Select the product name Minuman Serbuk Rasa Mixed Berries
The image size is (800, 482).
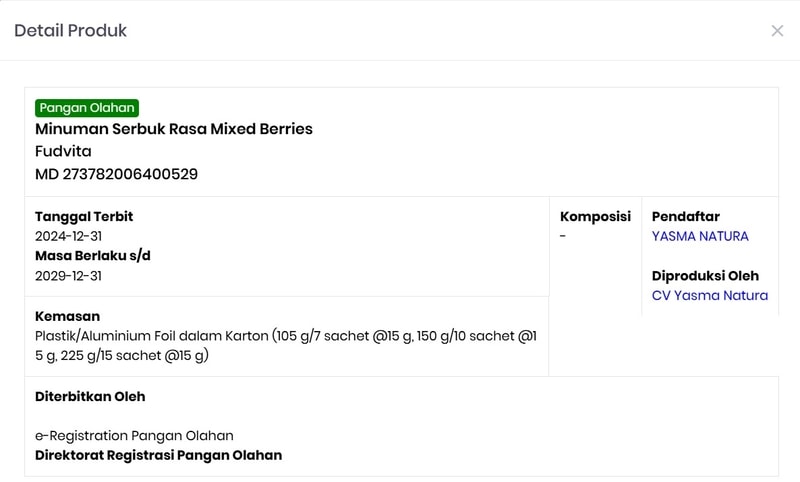[x=174, y=129]
